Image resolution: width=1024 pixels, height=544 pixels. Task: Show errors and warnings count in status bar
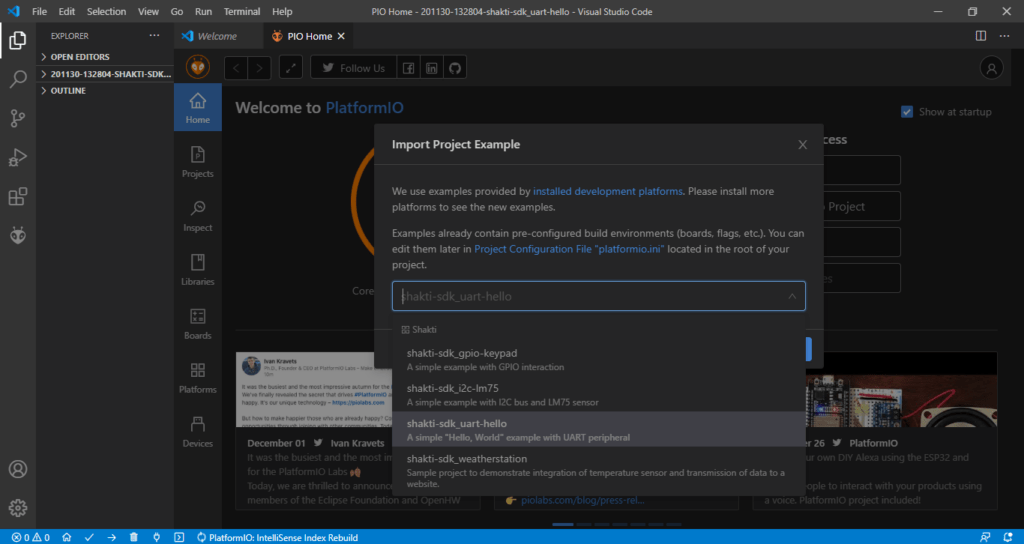(x=30, y=537)
